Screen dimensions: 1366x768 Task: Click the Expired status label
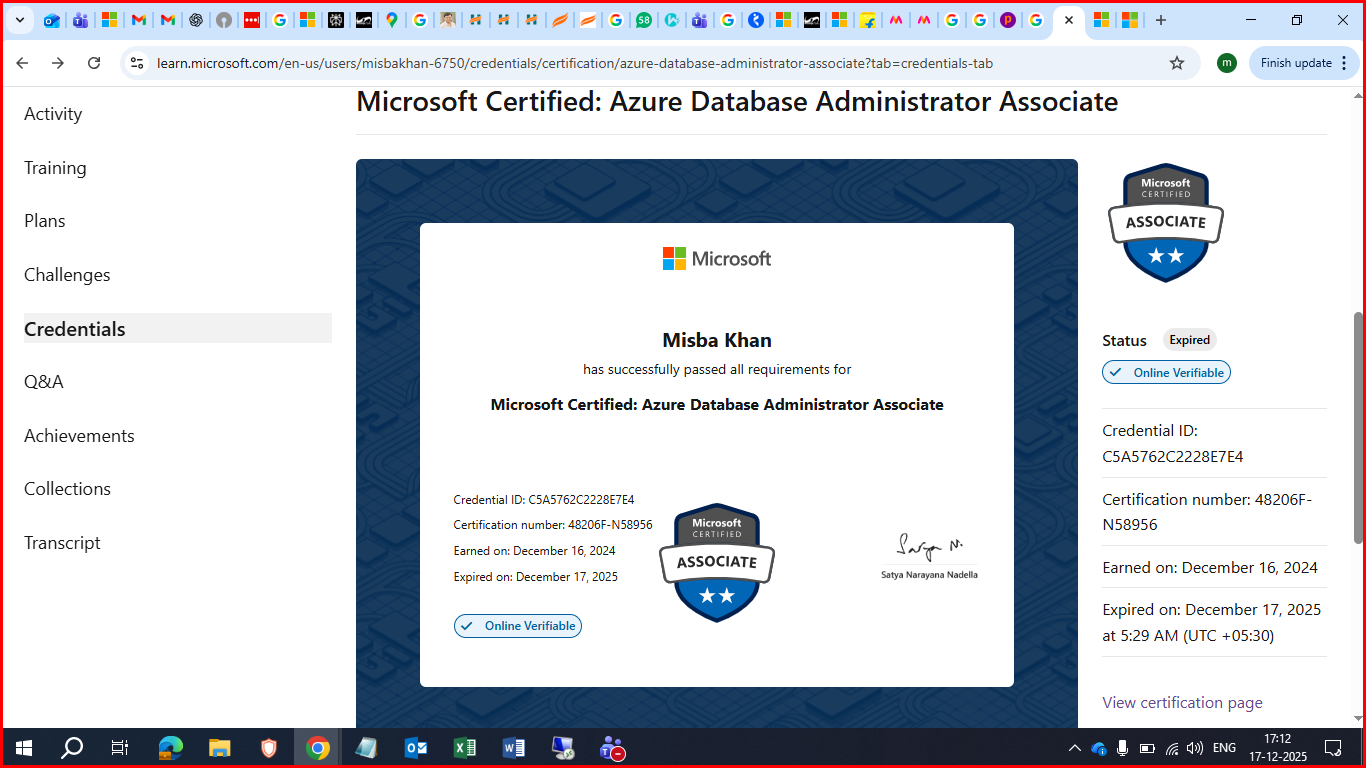1190,340
